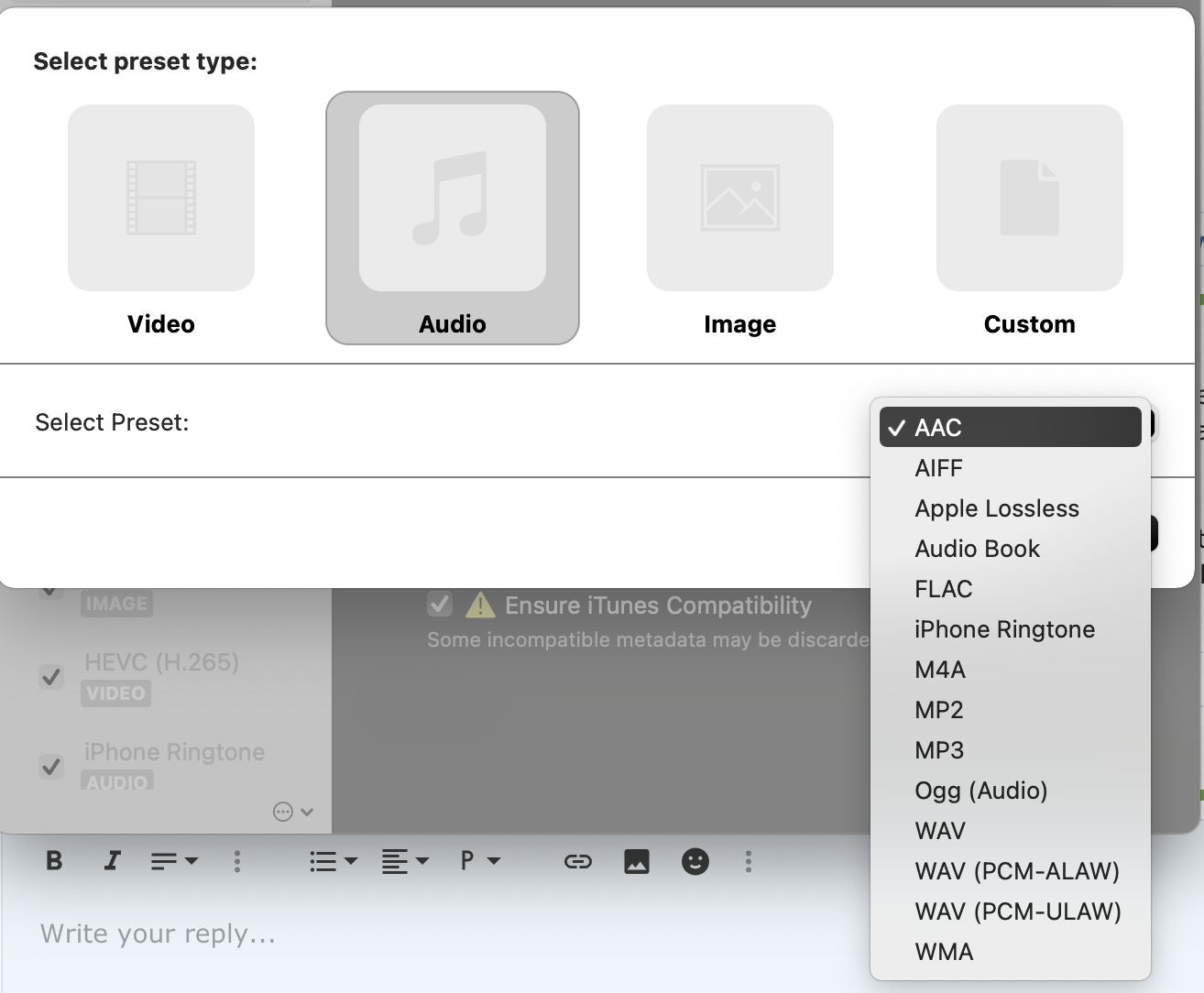Open the preset list options menu
1204x993 pixels.
tap(293, 812)
